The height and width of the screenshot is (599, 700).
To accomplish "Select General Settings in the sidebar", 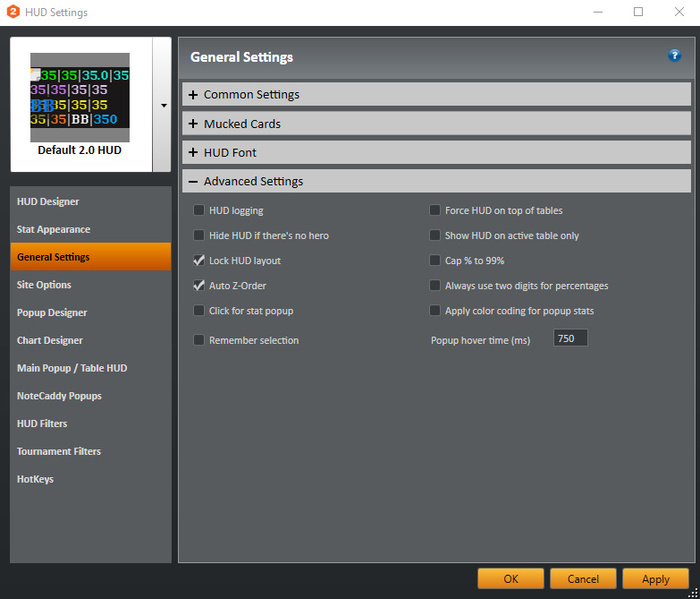I will coord(90,257).
